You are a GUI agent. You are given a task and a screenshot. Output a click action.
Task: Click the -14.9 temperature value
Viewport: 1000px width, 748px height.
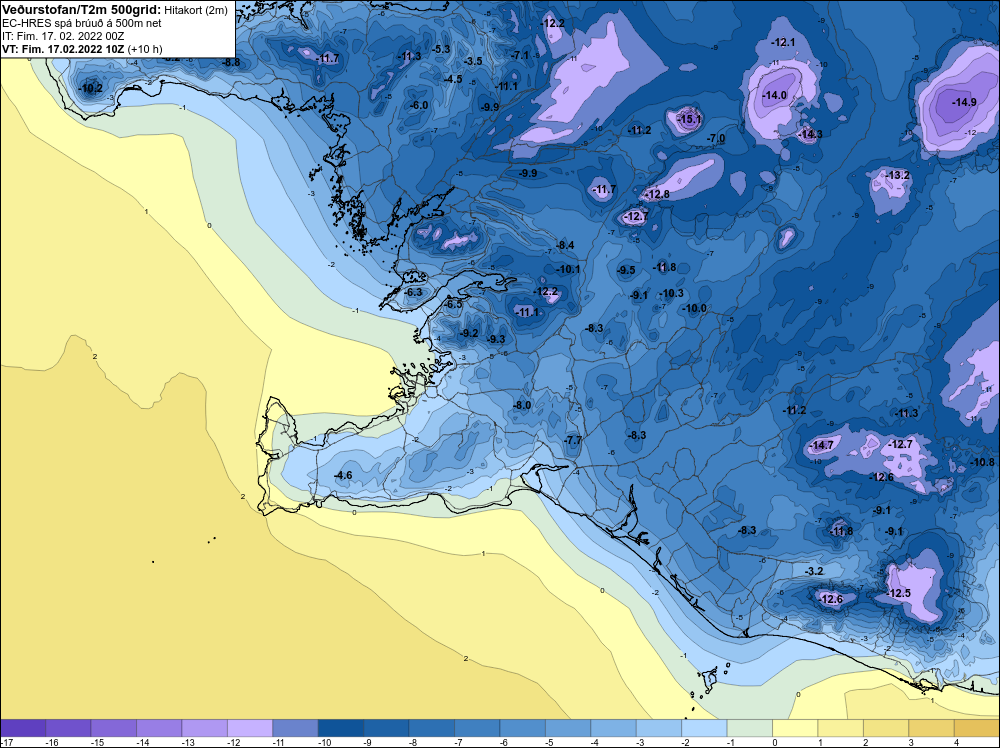point(964,102)
